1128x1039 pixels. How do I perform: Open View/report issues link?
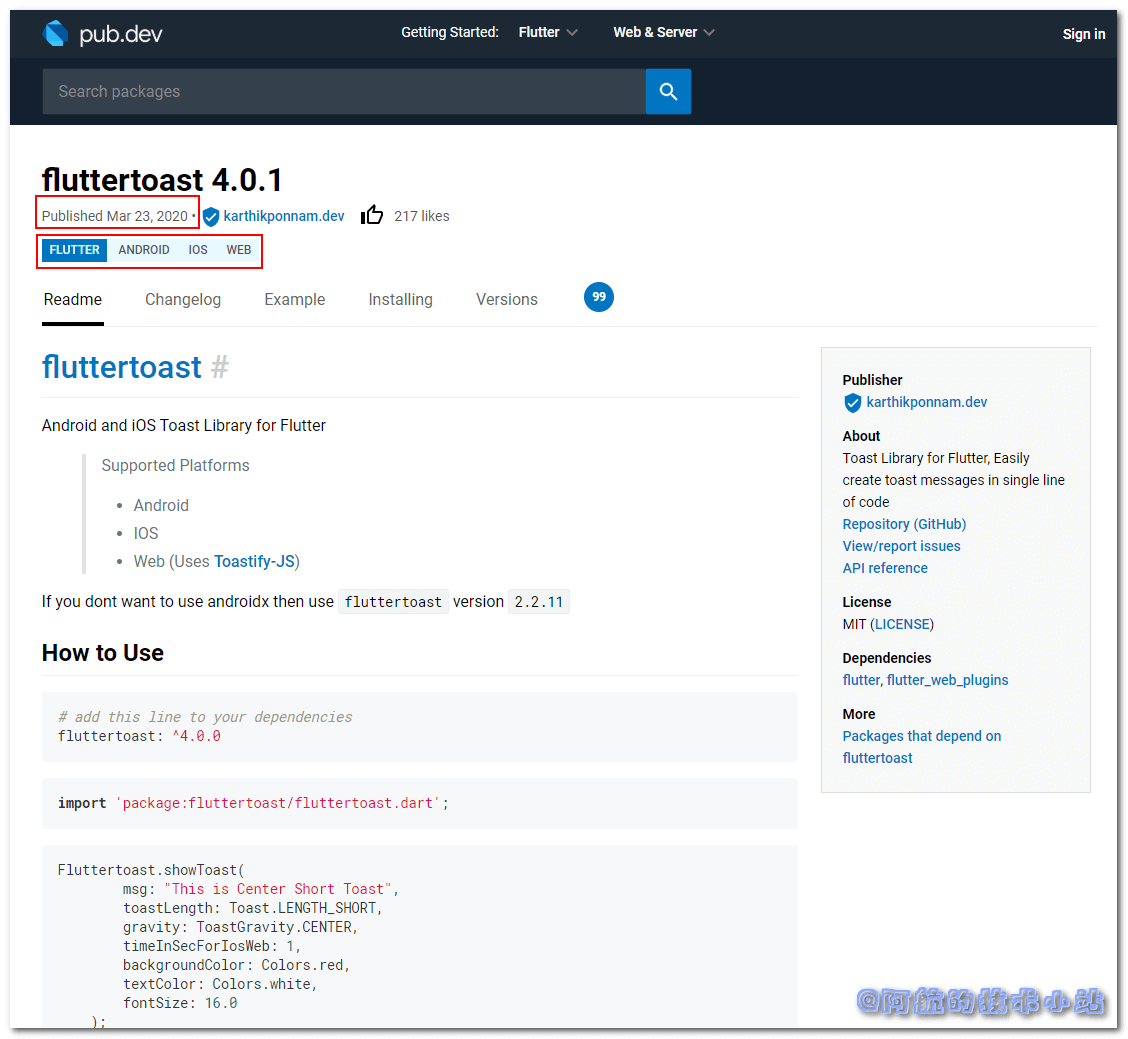coord(901,546)
